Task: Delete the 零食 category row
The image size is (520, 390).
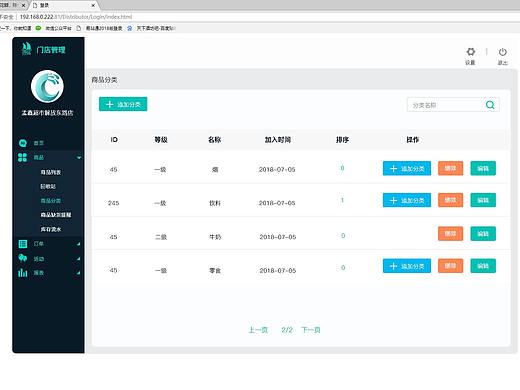Action: pos(450,266)
